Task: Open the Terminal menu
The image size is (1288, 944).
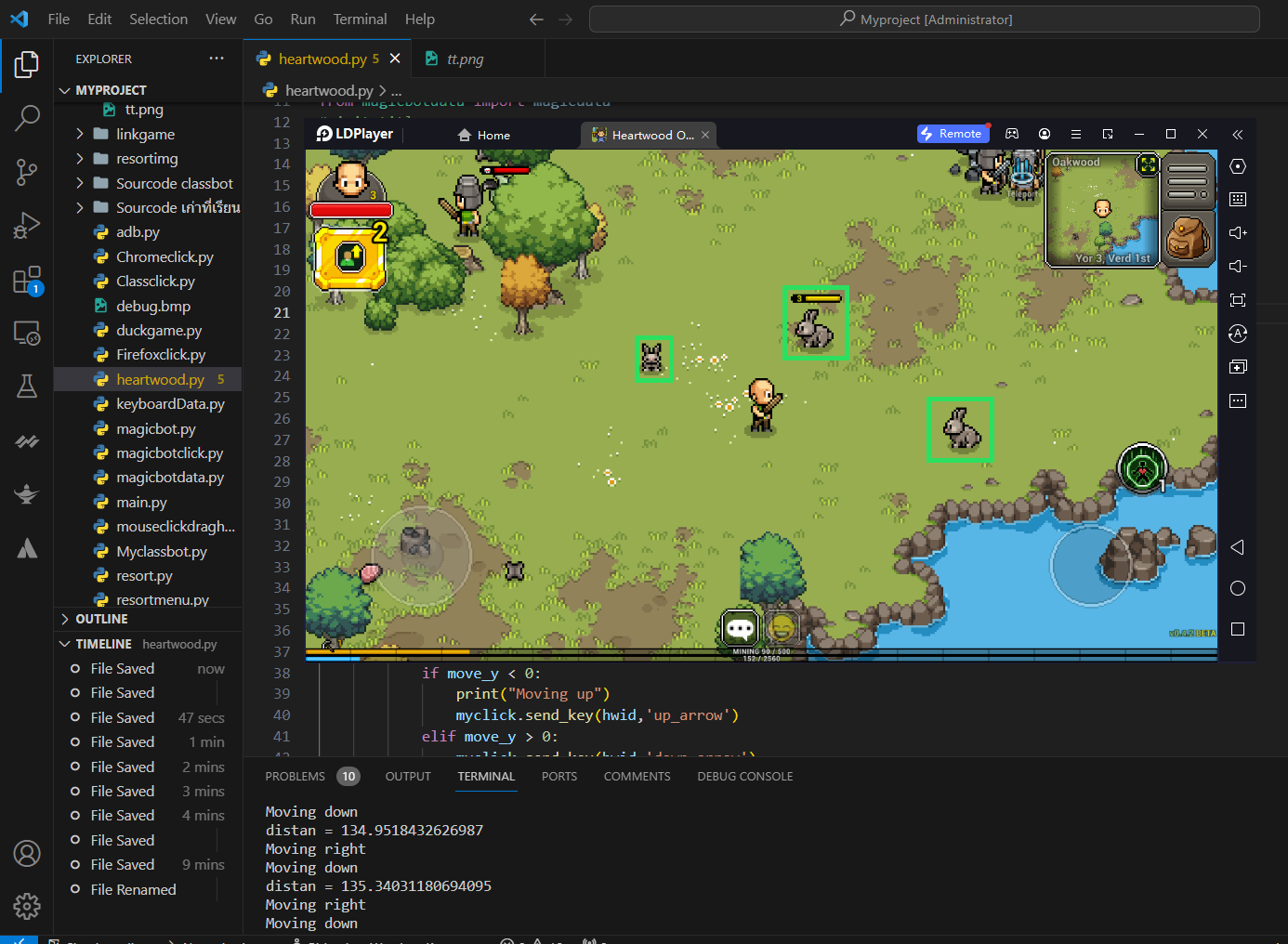Action: [x=360, y=19]
